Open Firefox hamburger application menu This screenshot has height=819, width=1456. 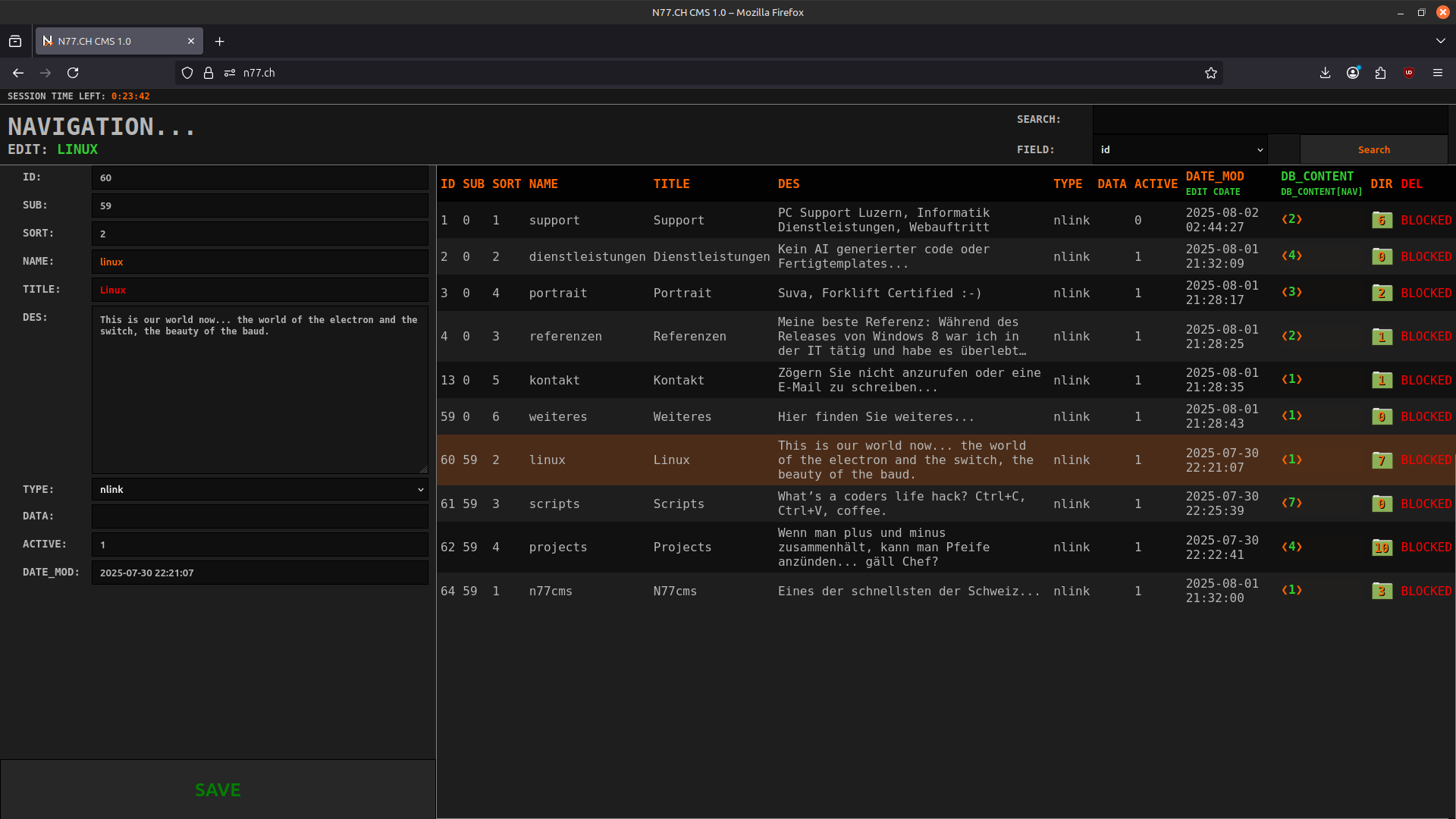coord(1437,73)
